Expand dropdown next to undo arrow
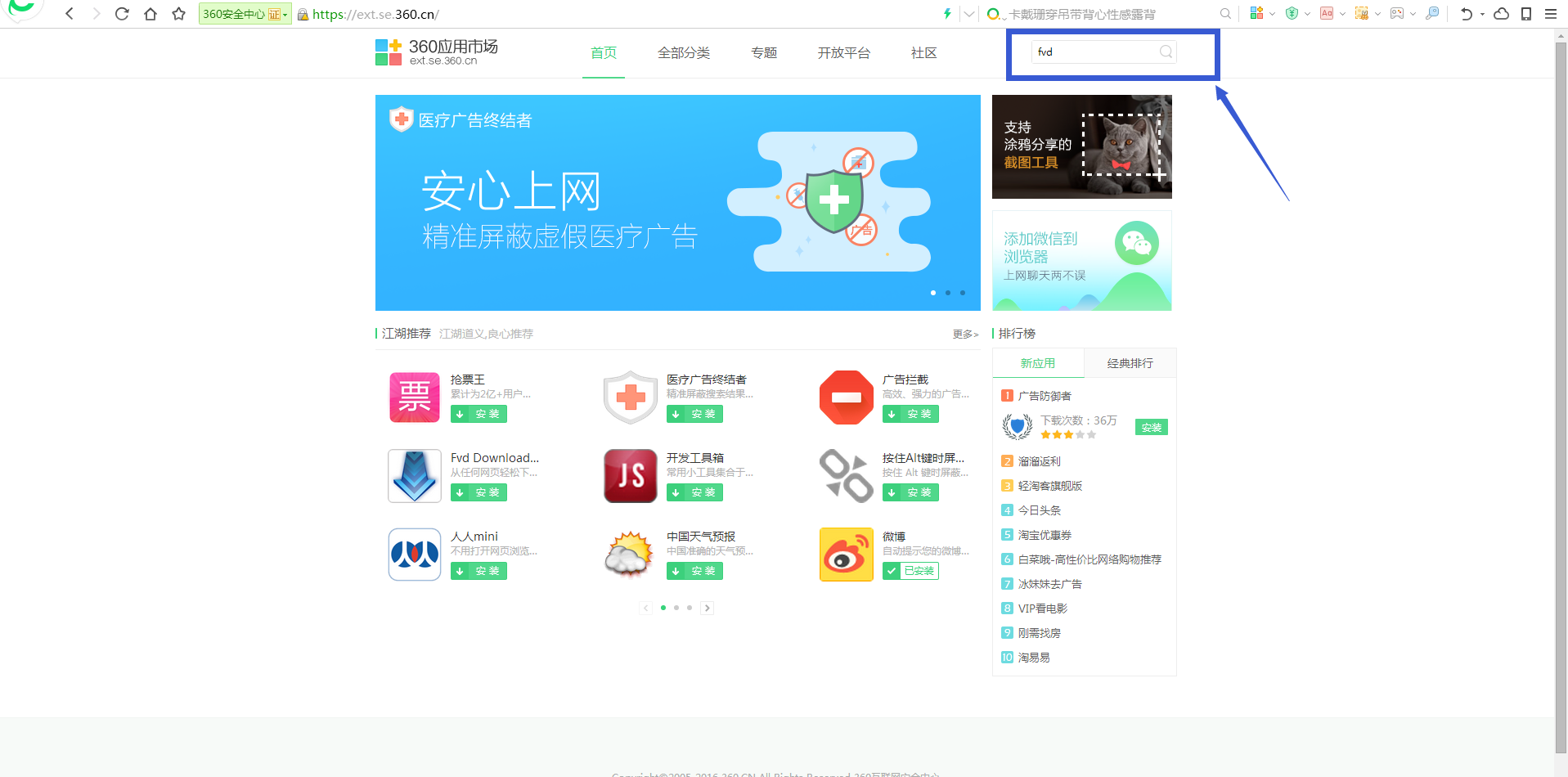The height and width of the screenshot is (777, 1568). click(1482, 14)
